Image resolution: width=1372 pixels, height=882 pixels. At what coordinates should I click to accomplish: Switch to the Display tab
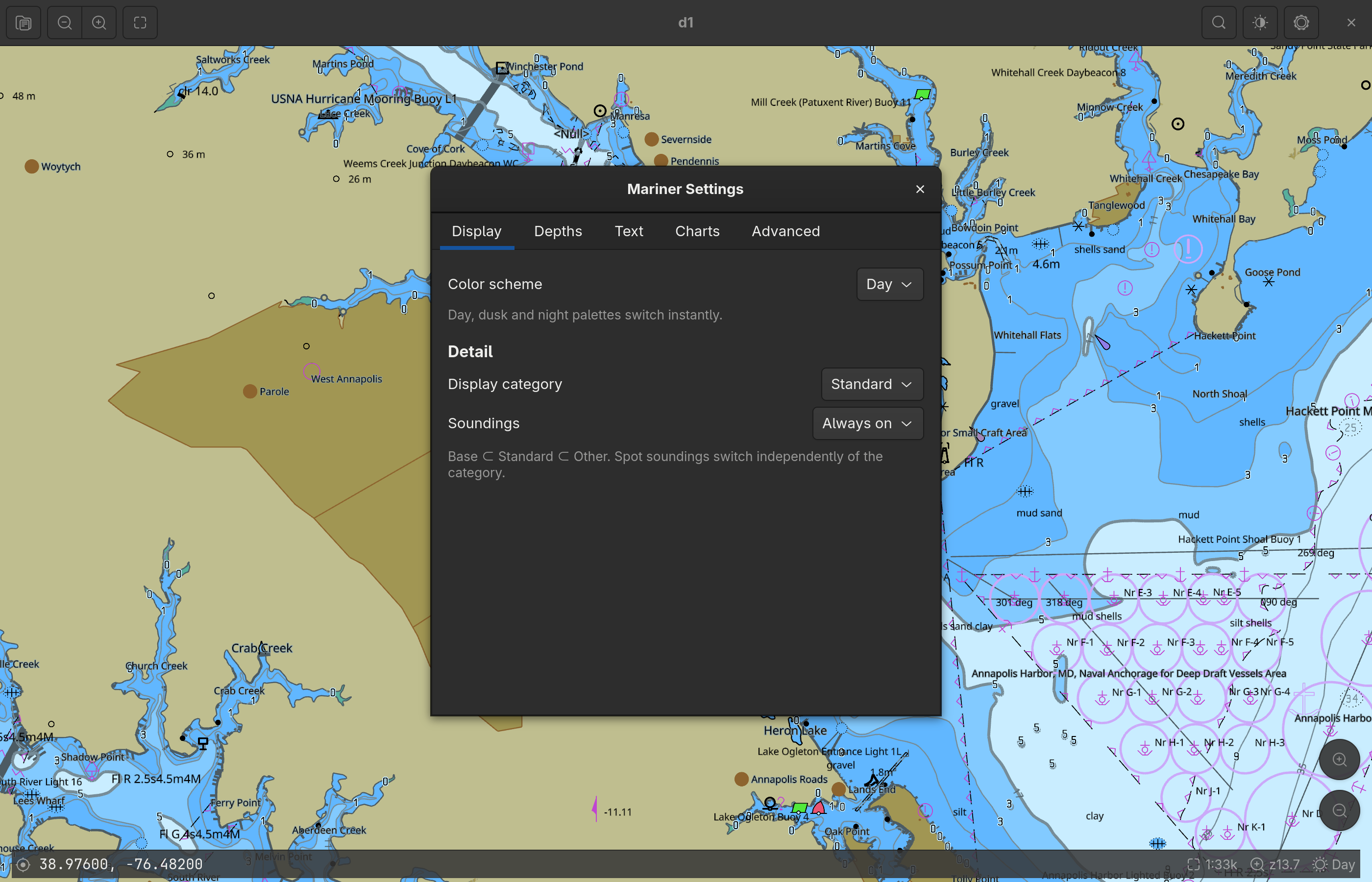point(476,231)
